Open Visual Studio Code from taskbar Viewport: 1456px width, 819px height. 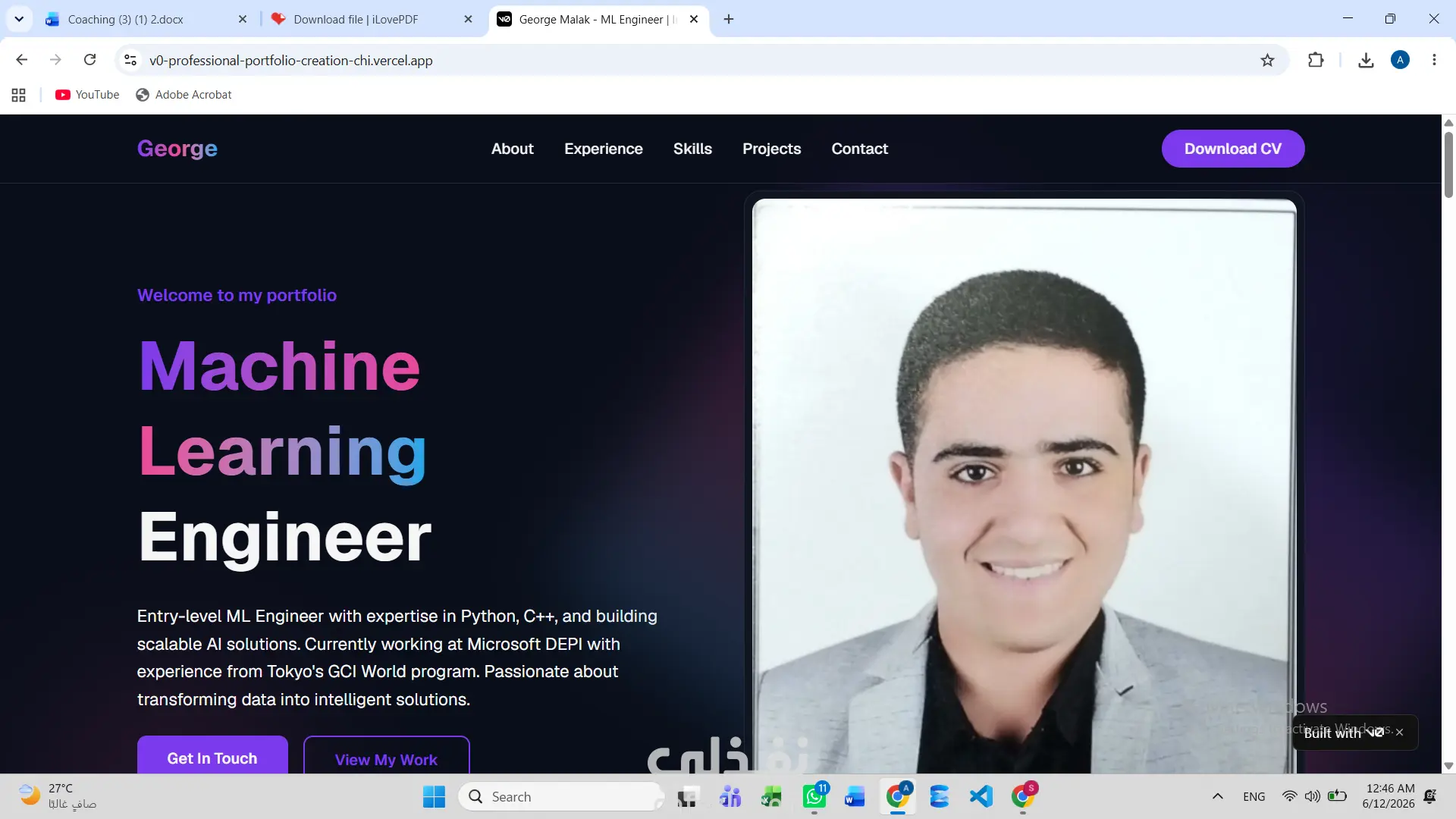[x=981, y=796]
